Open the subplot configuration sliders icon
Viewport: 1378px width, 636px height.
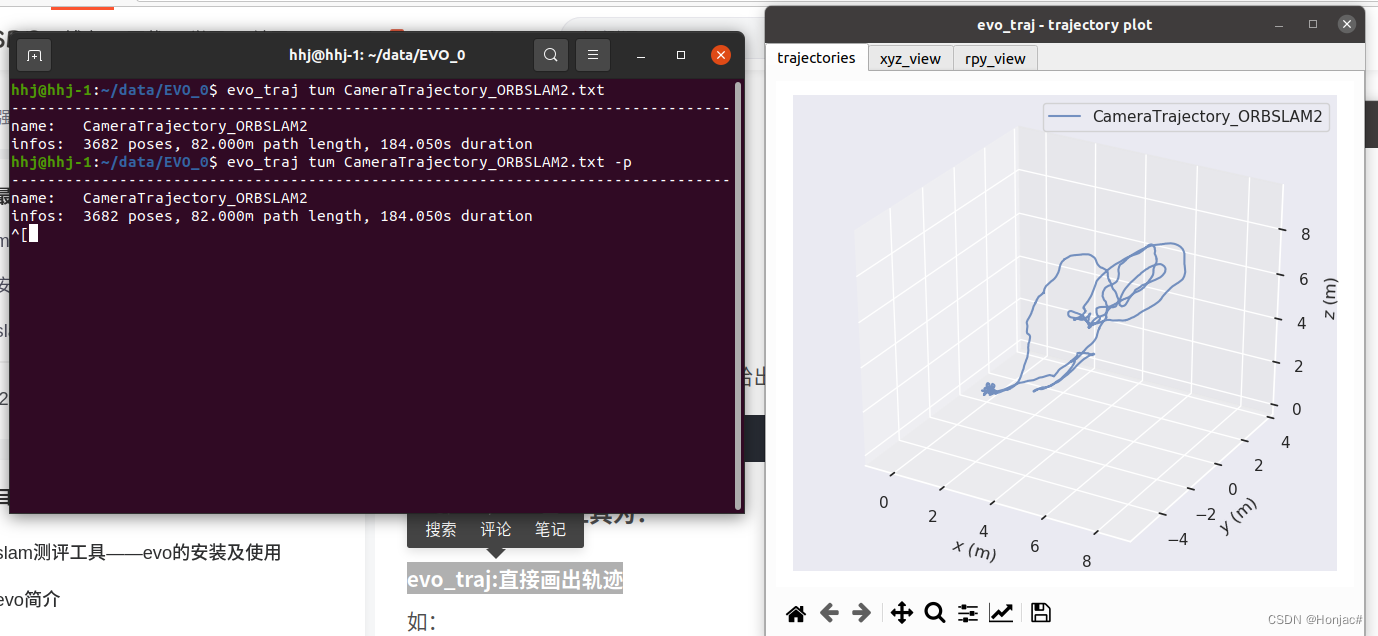click(967, 612)
